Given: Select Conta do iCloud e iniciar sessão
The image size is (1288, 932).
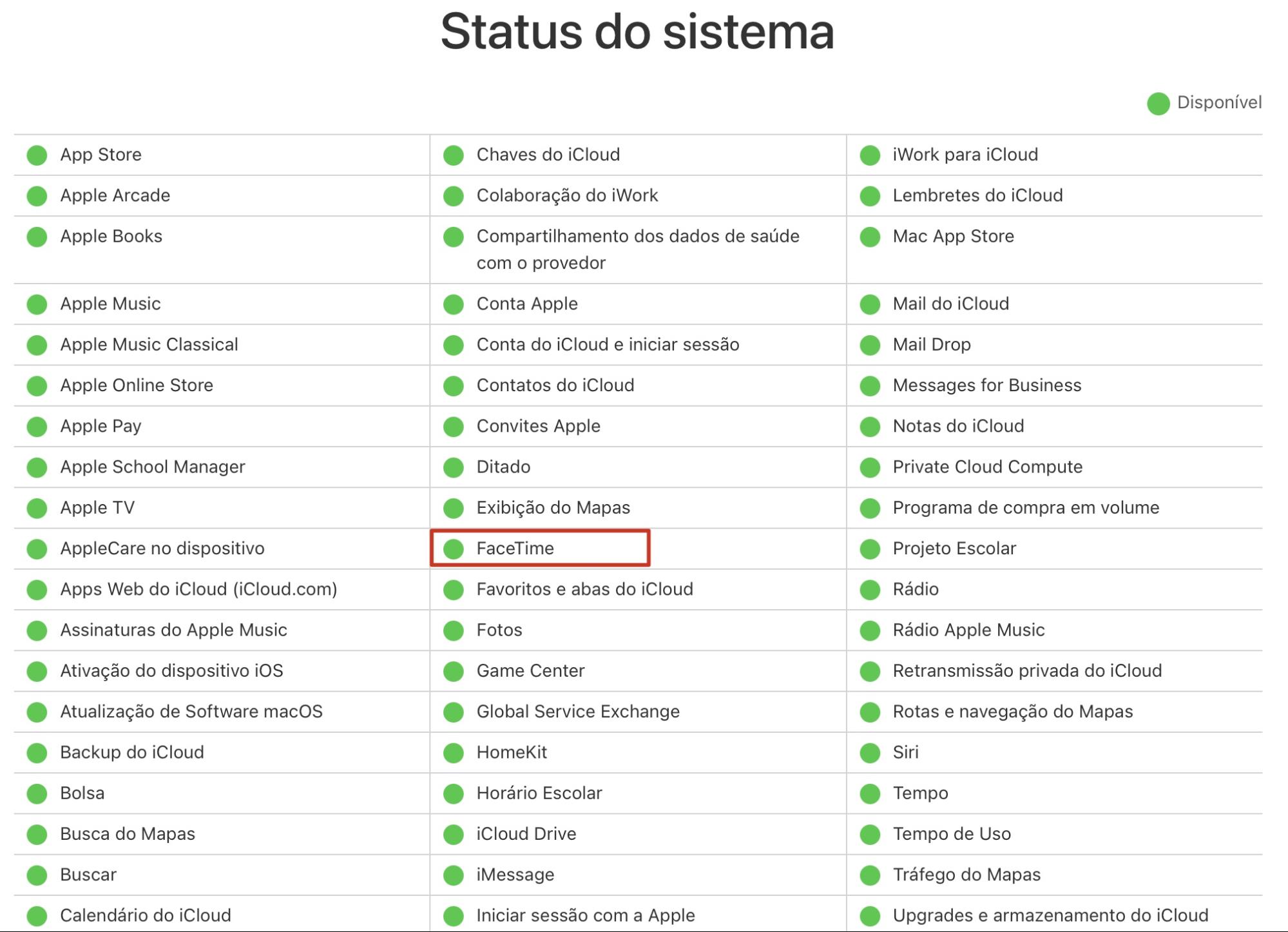Looking at the screenshot, I should coord(608,344).
